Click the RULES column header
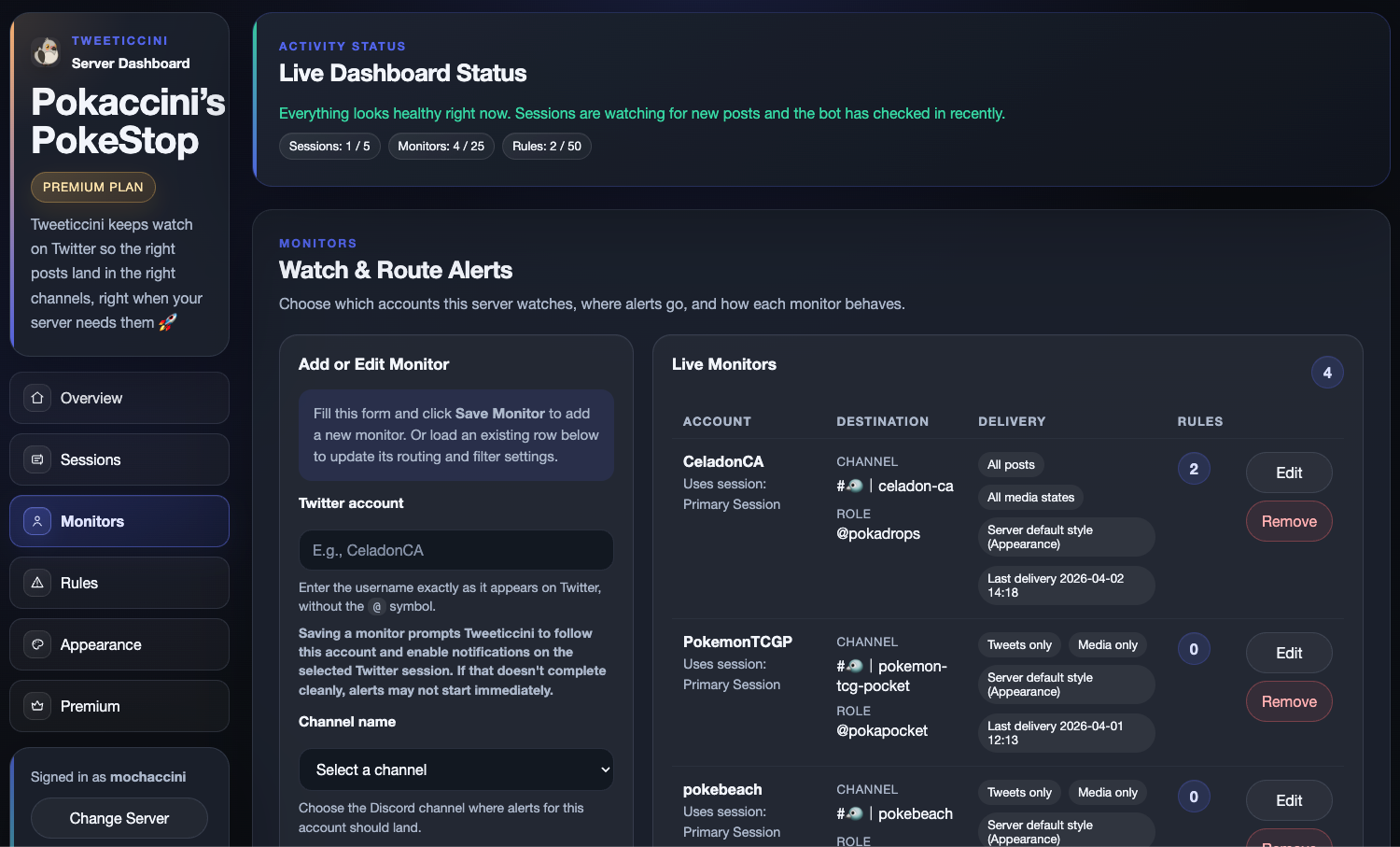The width and height of the screenshot is (1400, 847). tap(1200, 421)
